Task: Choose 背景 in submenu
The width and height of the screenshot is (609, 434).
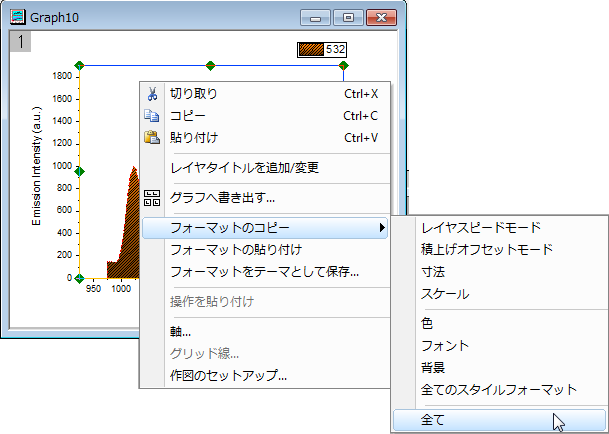Action: coord(499,368)
